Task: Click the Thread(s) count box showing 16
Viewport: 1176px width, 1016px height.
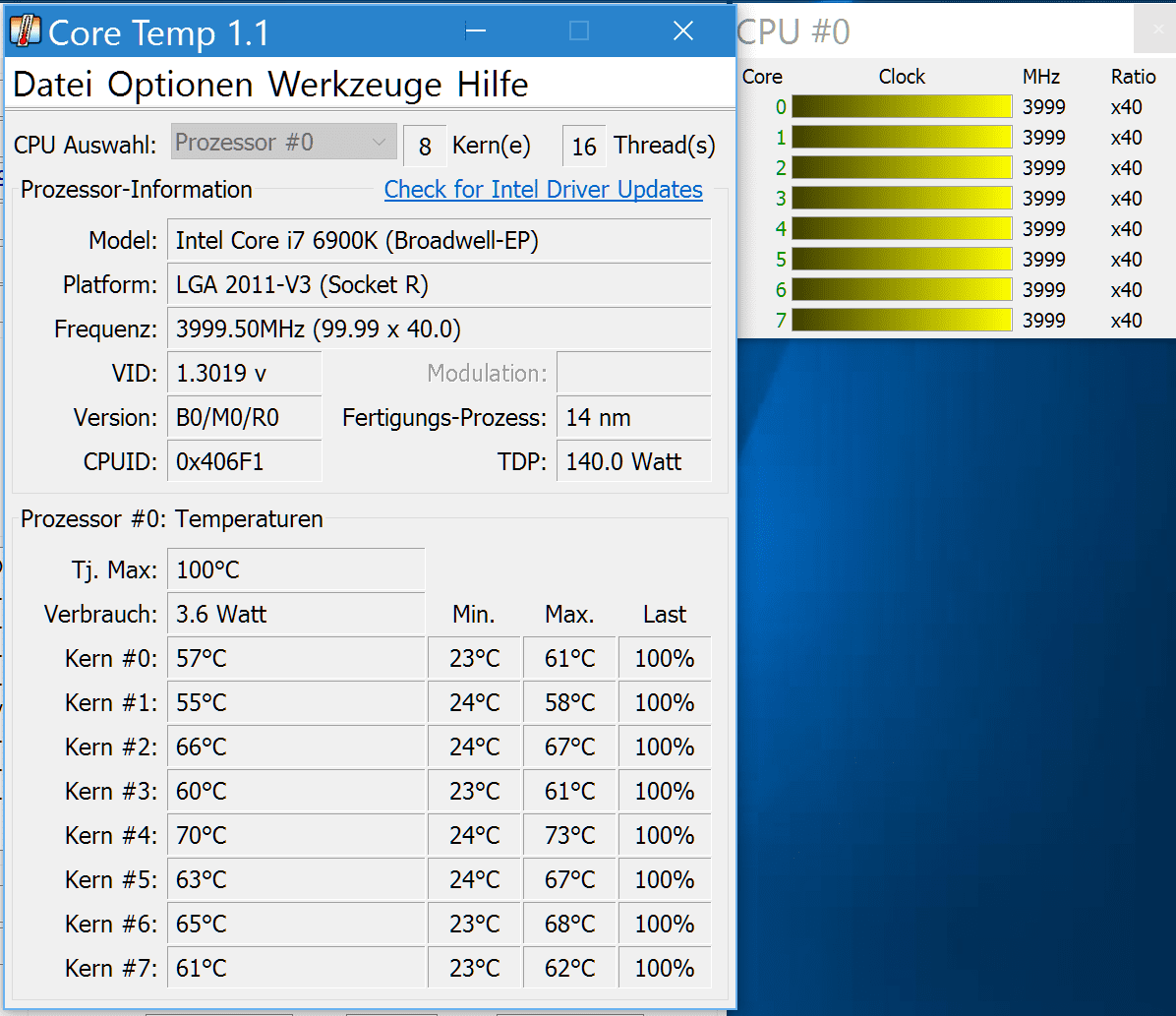Action: 584,147
